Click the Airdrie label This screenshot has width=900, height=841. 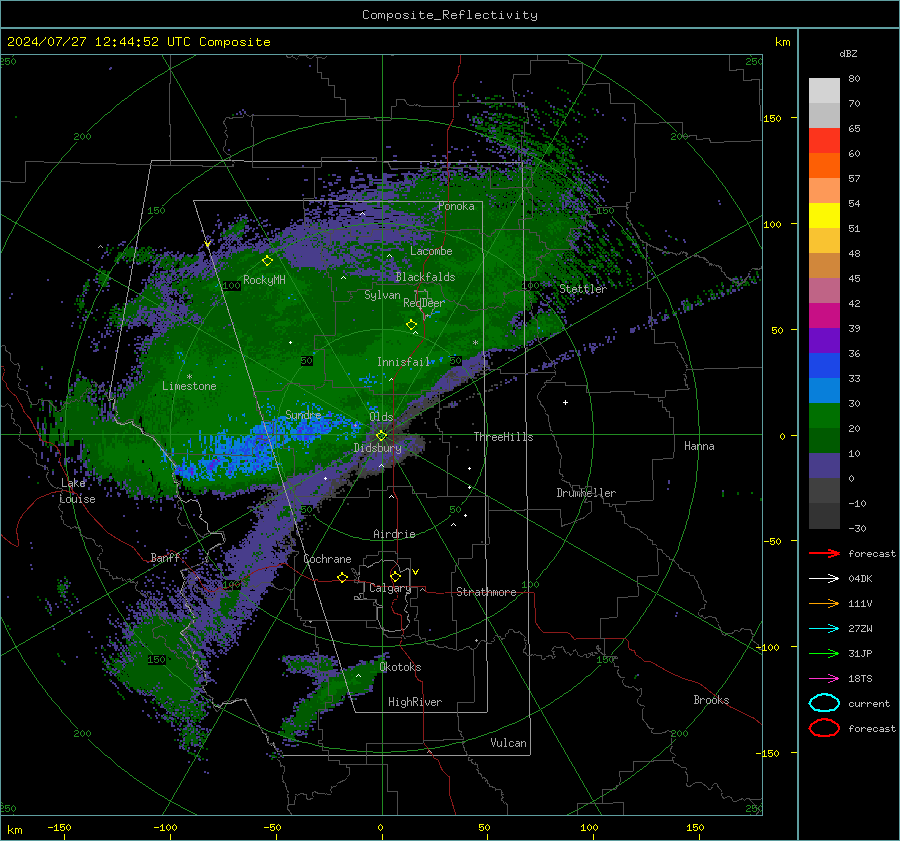click(x=394, y=534)
